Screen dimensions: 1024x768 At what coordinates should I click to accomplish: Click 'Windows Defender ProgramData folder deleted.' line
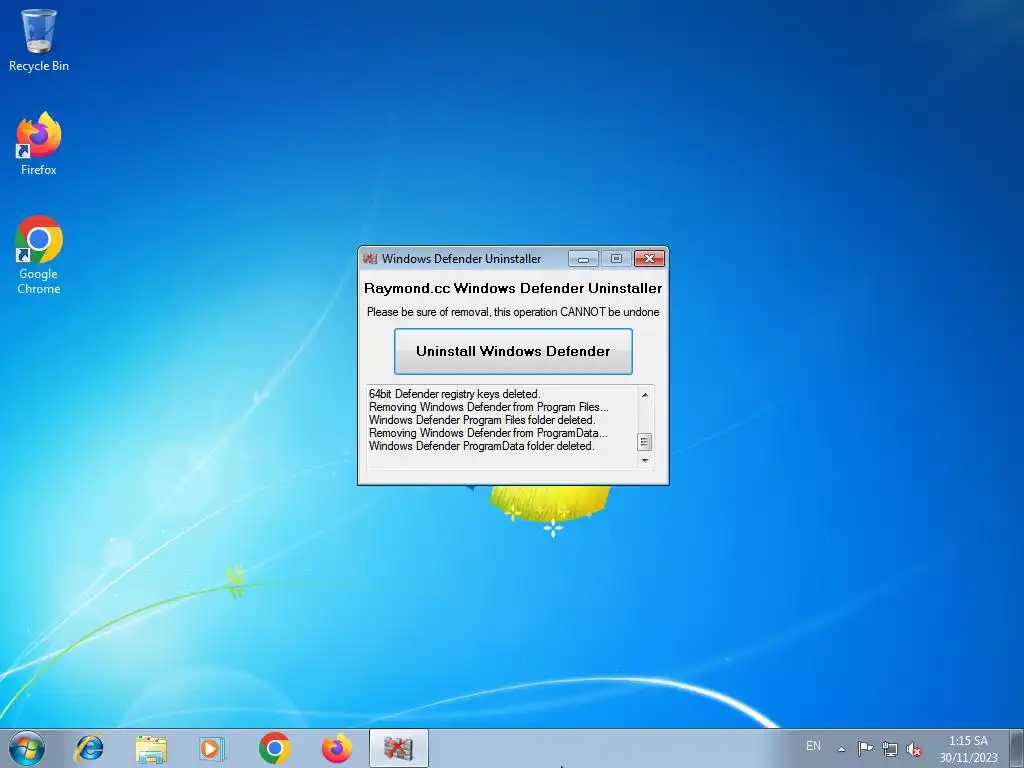coord(482,446)
